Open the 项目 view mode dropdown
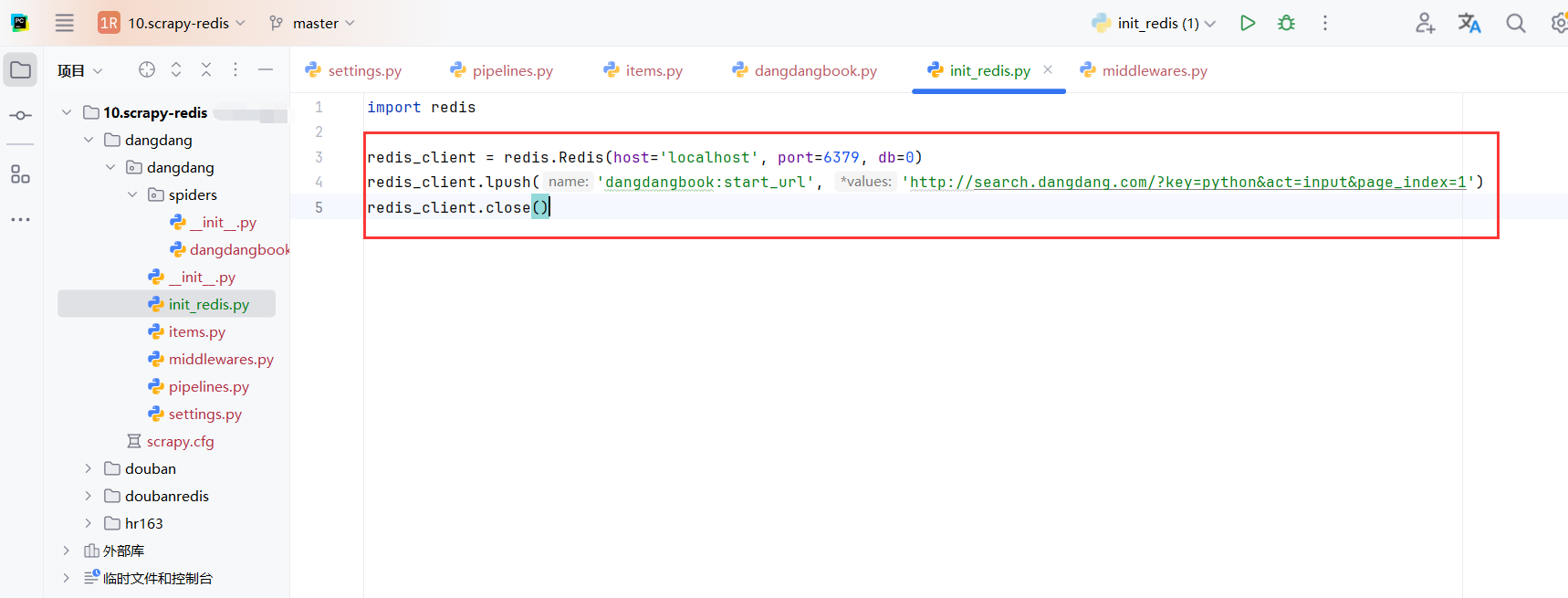This screenshot has height=598, width=1568. pyautogui.click(x=79, y=70)
